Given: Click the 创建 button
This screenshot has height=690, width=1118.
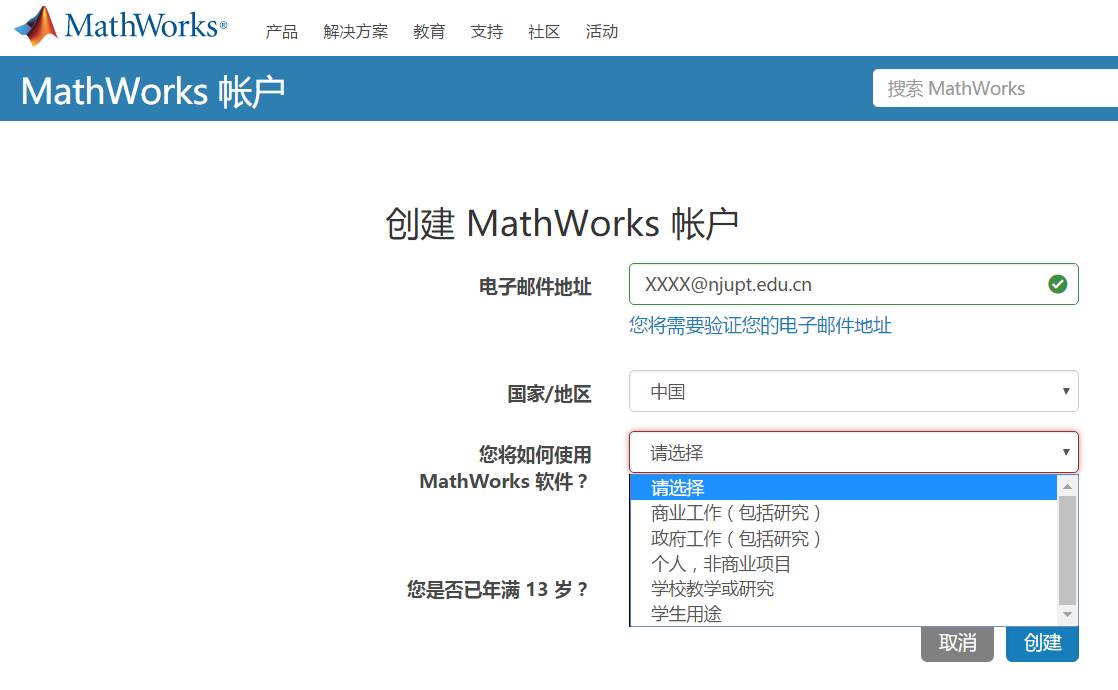Looking at the screenshot, I should (1042, 643).
